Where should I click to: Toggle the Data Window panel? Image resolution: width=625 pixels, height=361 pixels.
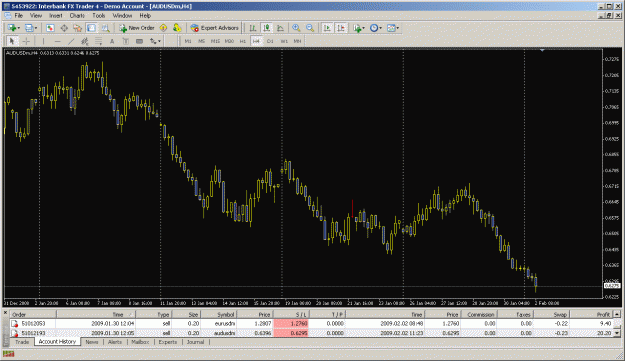(64, 28)
